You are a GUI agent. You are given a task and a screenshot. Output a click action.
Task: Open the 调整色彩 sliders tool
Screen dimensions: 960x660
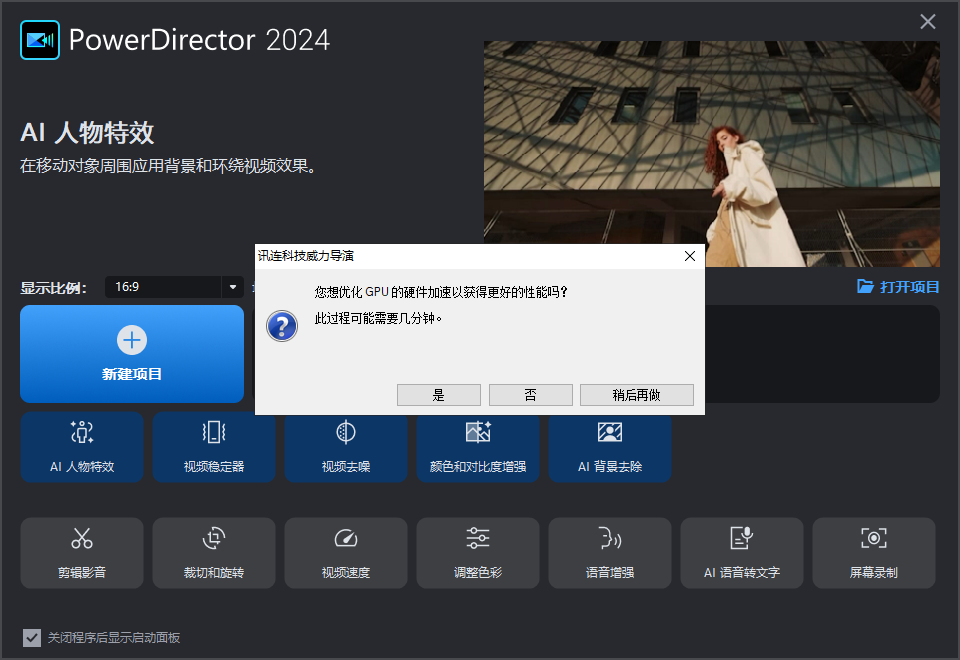478,552
